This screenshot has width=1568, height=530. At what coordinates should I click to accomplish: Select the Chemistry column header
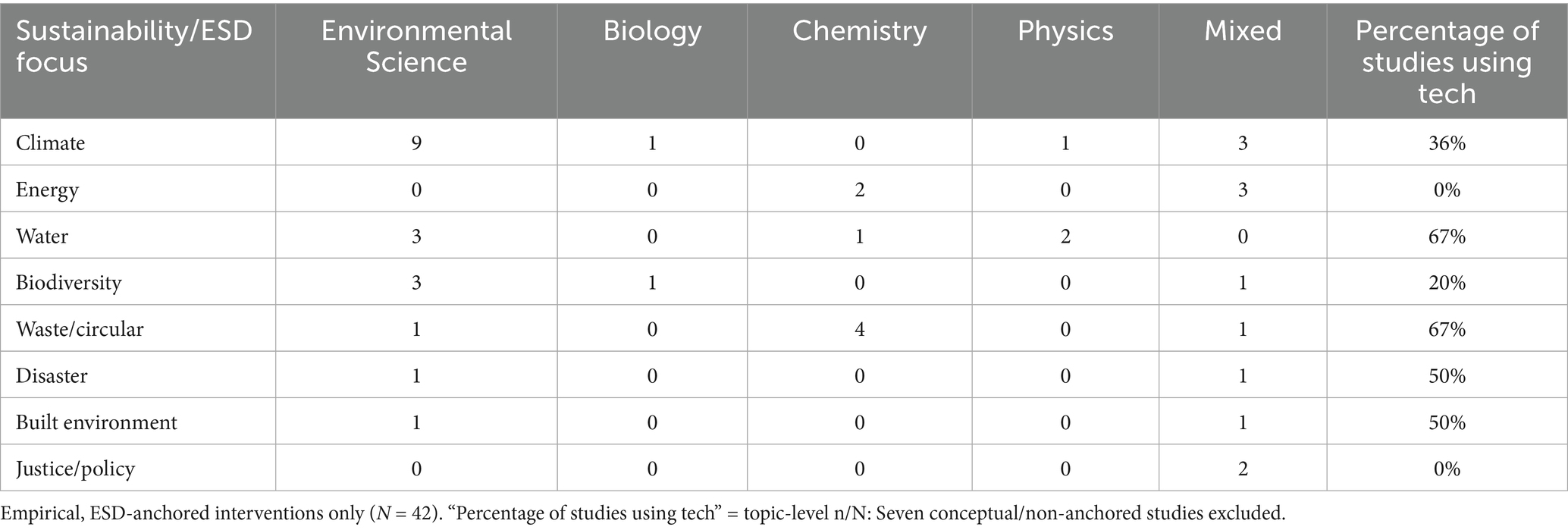tap(859, 30)
